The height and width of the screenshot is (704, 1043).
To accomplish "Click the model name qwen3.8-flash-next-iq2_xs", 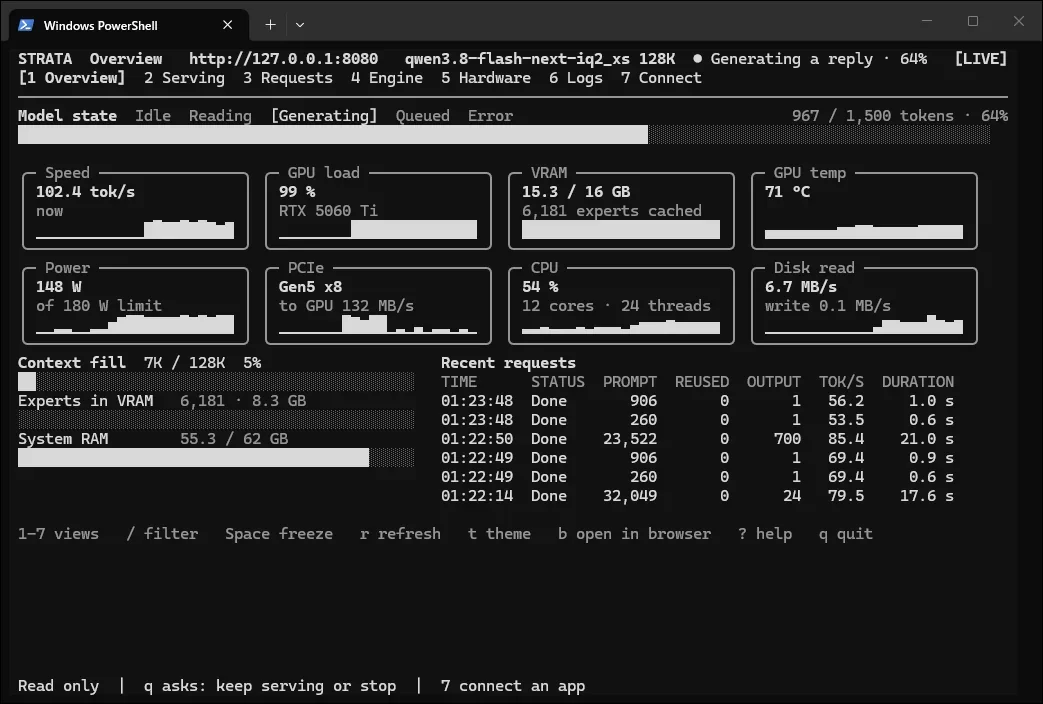I will coord(518,59).
